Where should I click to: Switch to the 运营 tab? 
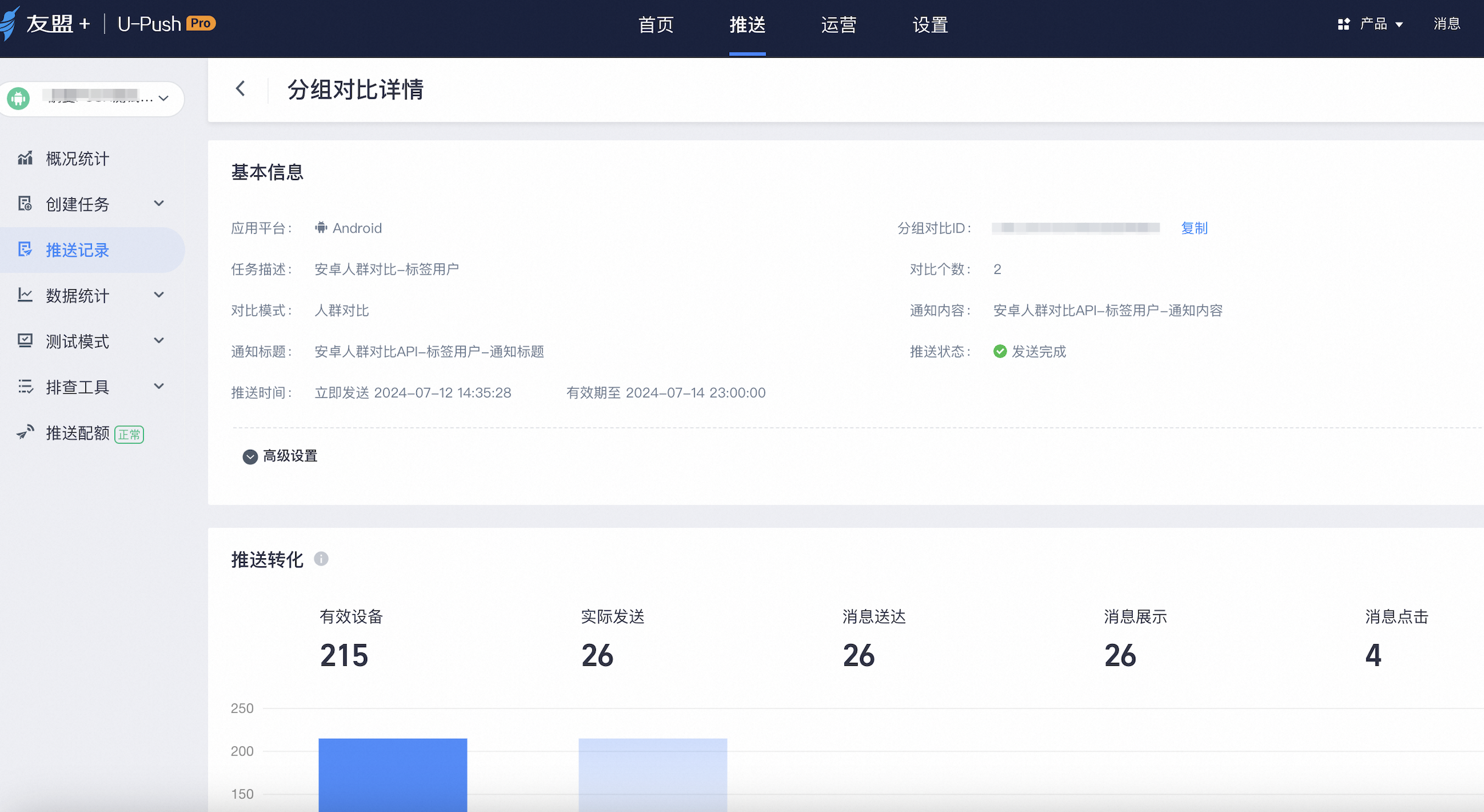click(839, 24)
